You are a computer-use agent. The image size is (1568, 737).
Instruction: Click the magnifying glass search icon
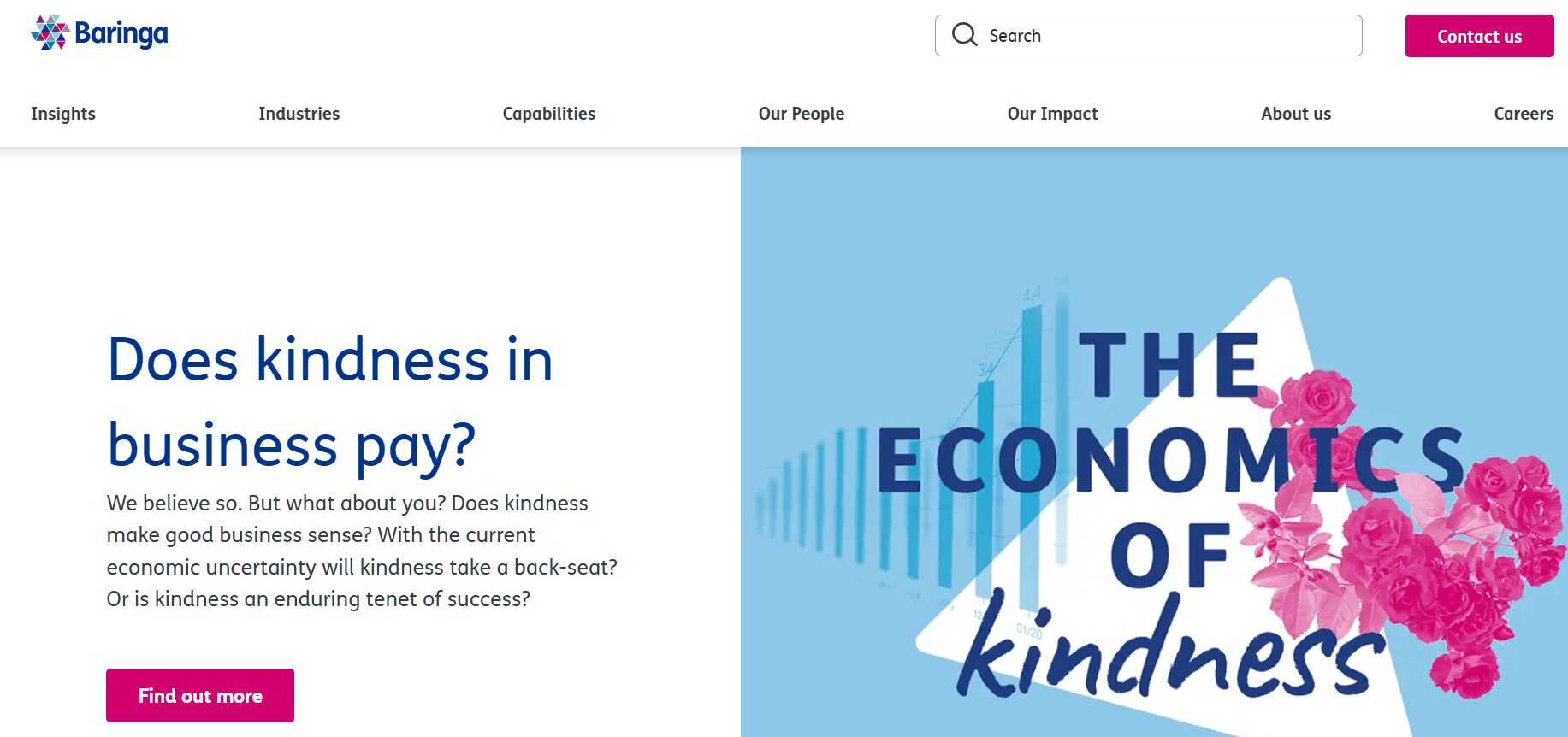[x=964, y=35]
